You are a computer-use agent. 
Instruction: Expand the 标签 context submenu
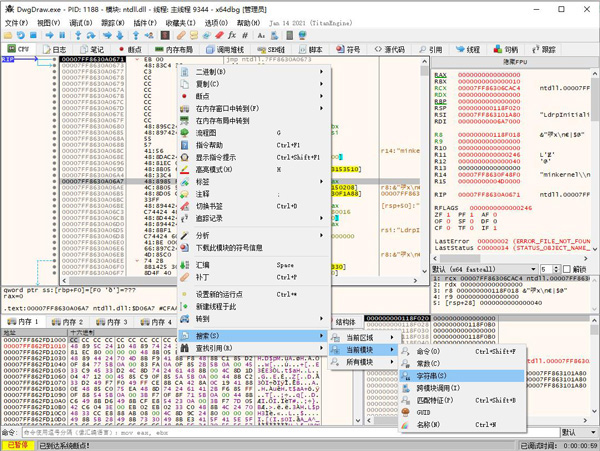coord(254,182)
